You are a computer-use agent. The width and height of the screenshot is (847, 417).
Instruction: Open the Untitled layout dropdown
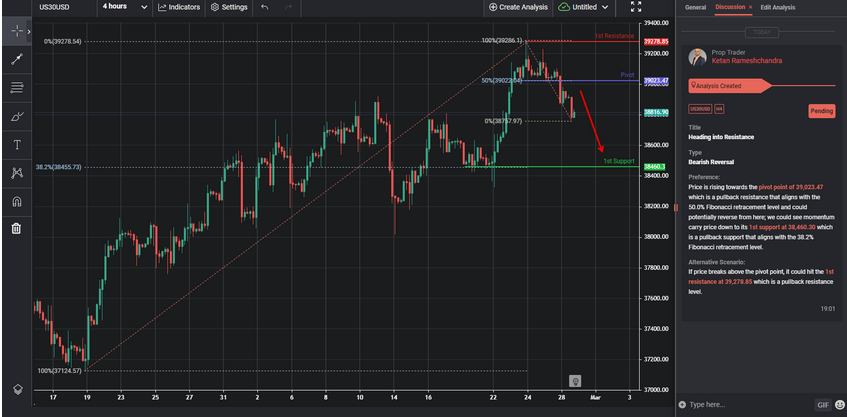point(583,7)
